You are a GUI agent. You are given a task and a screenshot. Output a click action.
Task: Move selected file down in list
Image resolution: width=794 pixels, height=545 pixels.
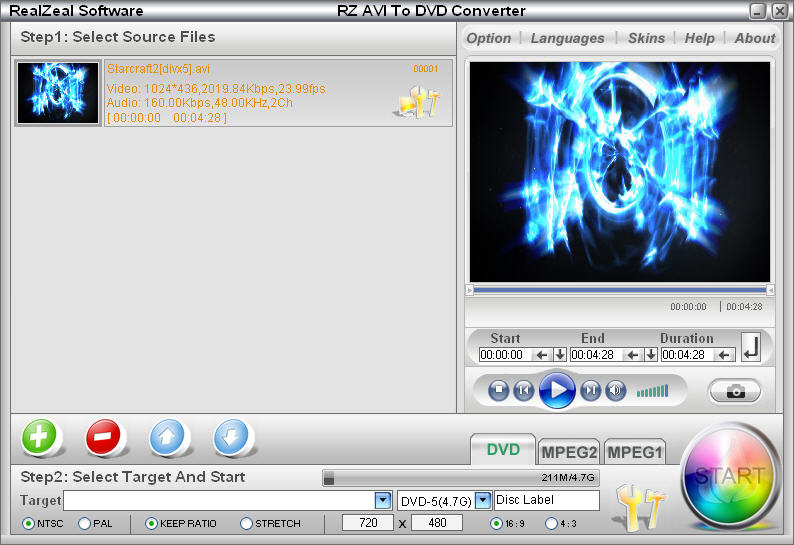232,437
